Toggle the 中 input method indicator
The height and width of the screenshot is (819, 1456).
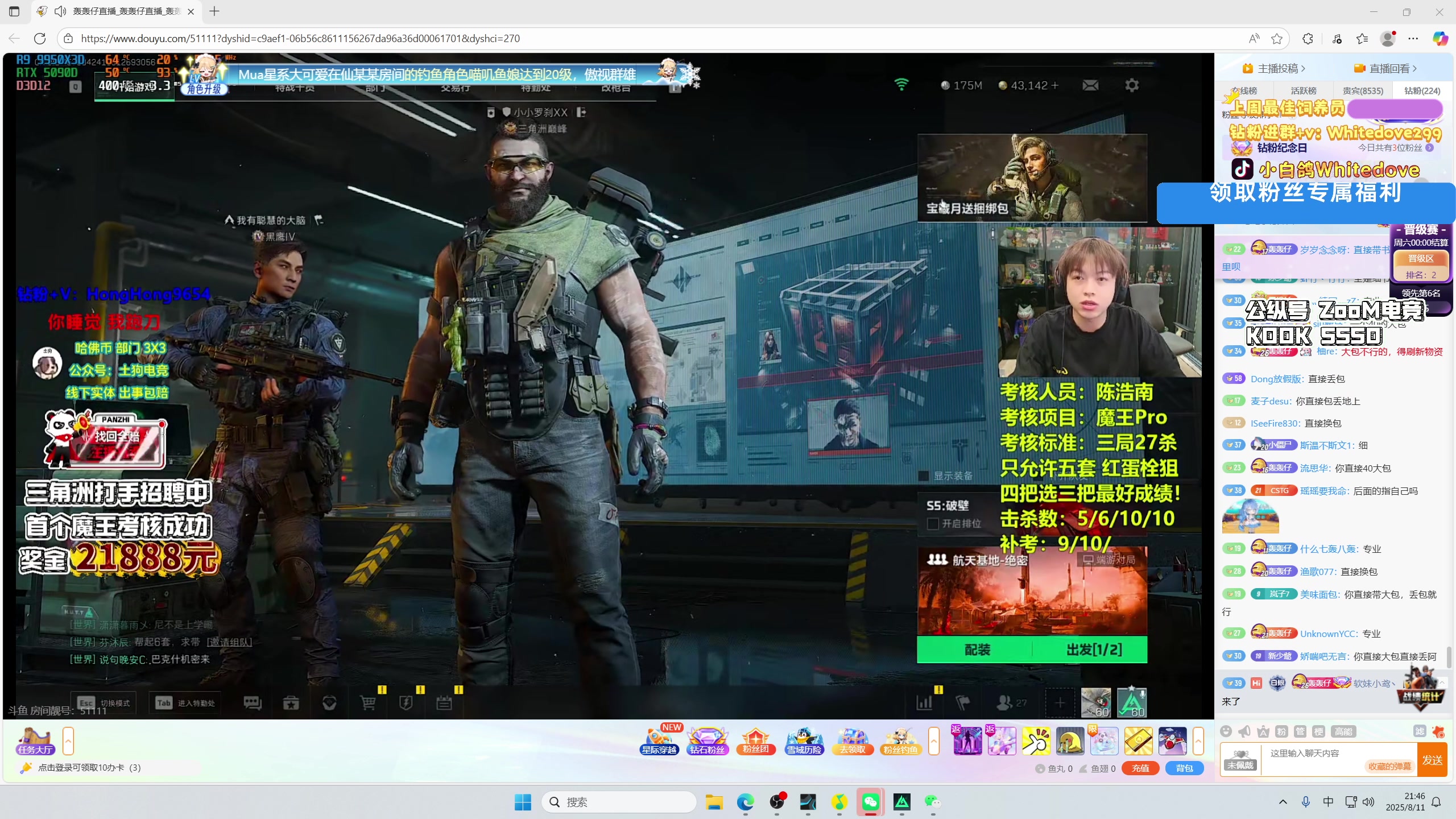(x=1328, y=802)
